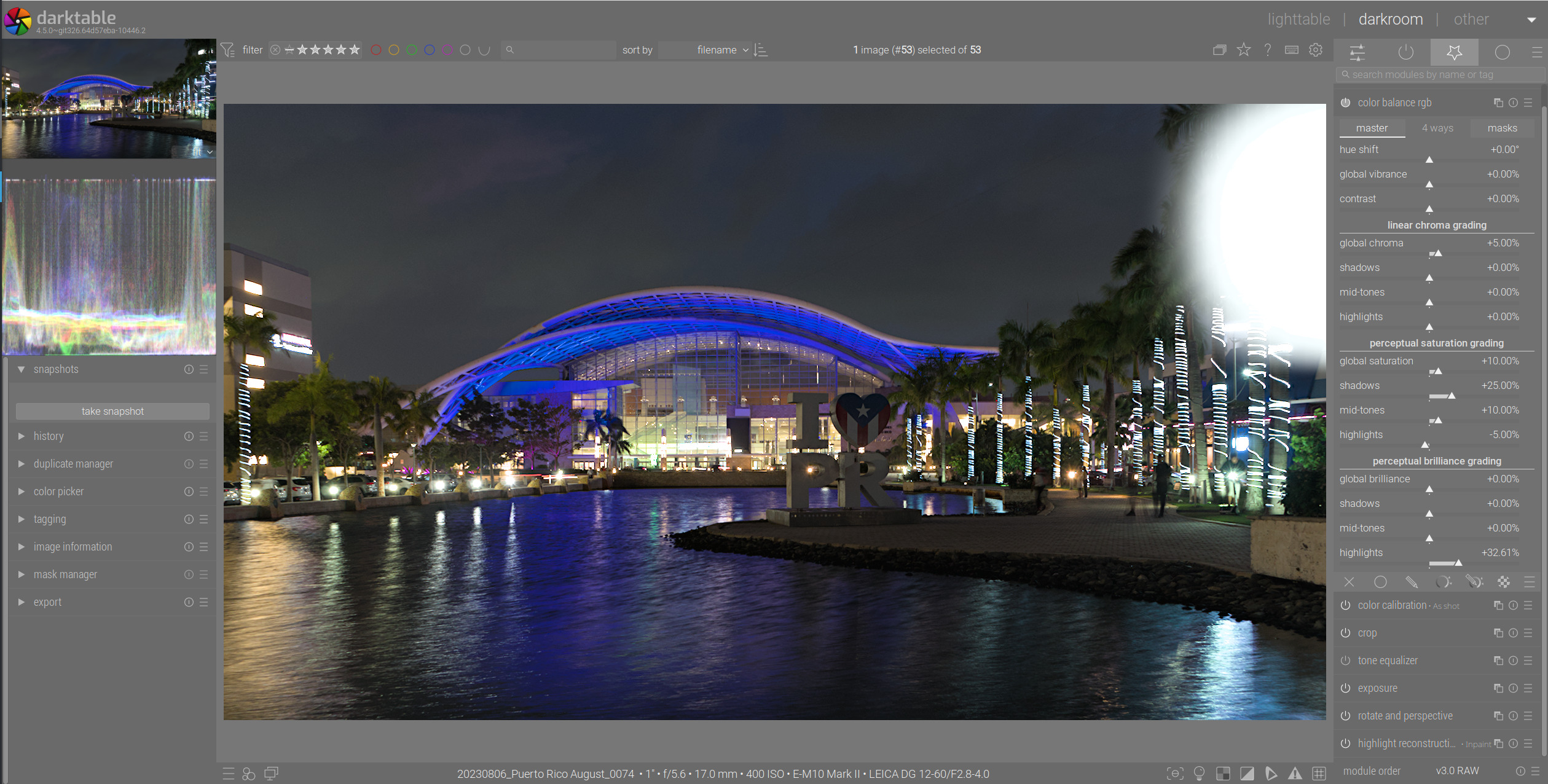Switch to the 4 ways tab
Viewport: 1548px width, 784px height.
[x=1437, y=128]
